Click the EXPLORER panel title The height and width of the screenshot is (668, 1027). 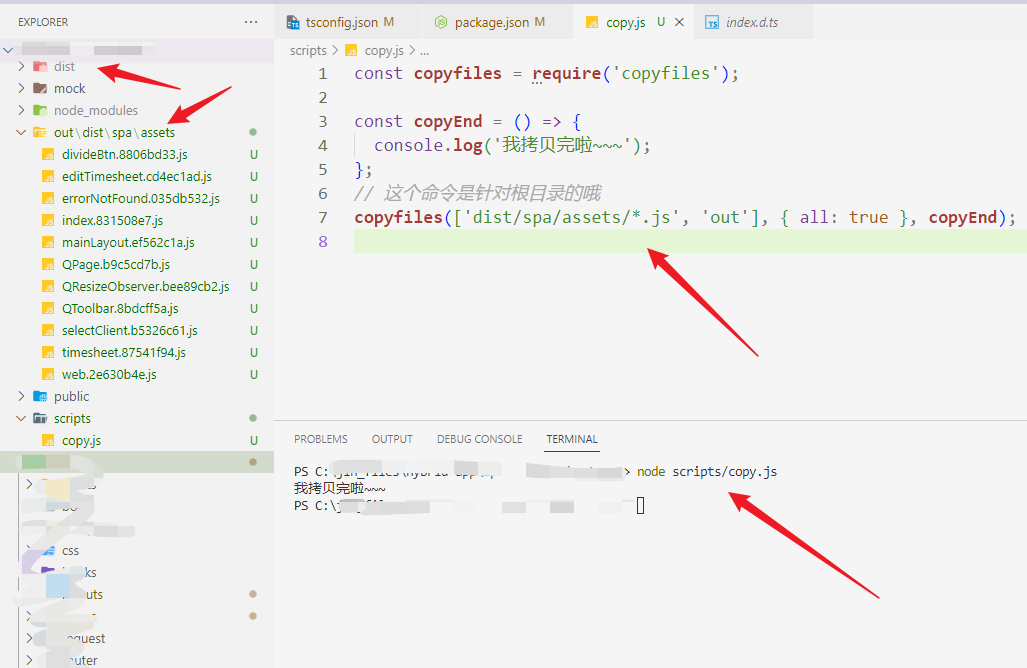tap(43, 22)
